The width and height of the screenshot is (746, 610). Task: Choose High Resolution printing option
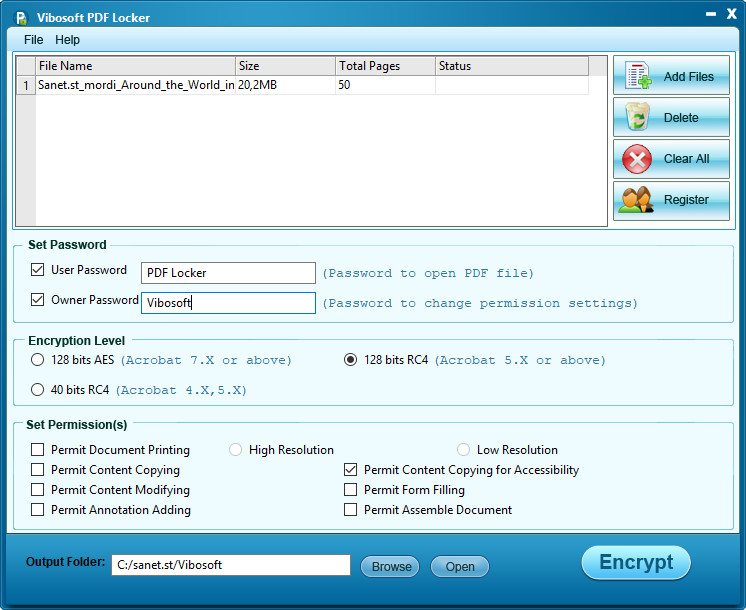pos(236,450)
